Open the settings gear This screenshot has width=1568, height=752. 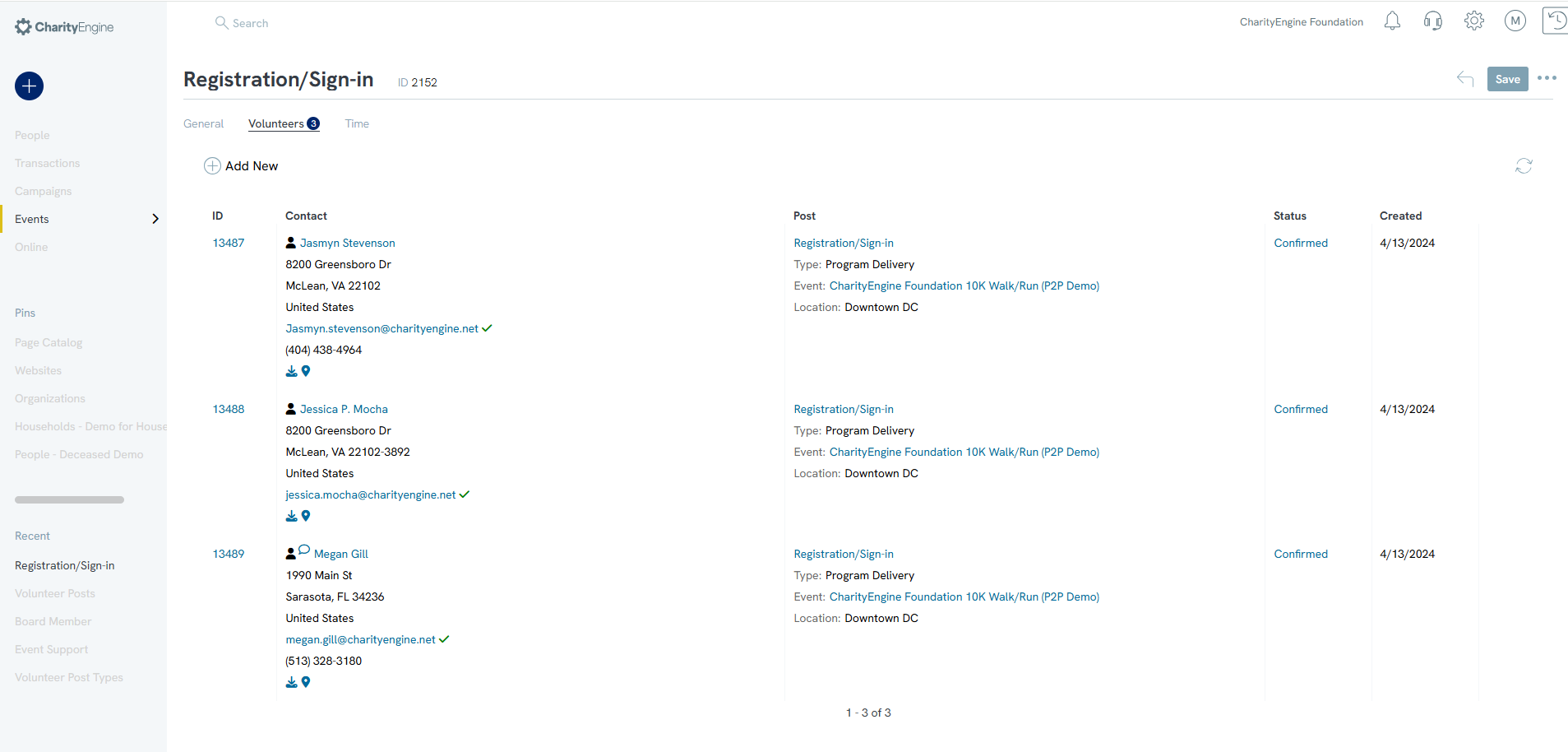(x=1474, y=21)
